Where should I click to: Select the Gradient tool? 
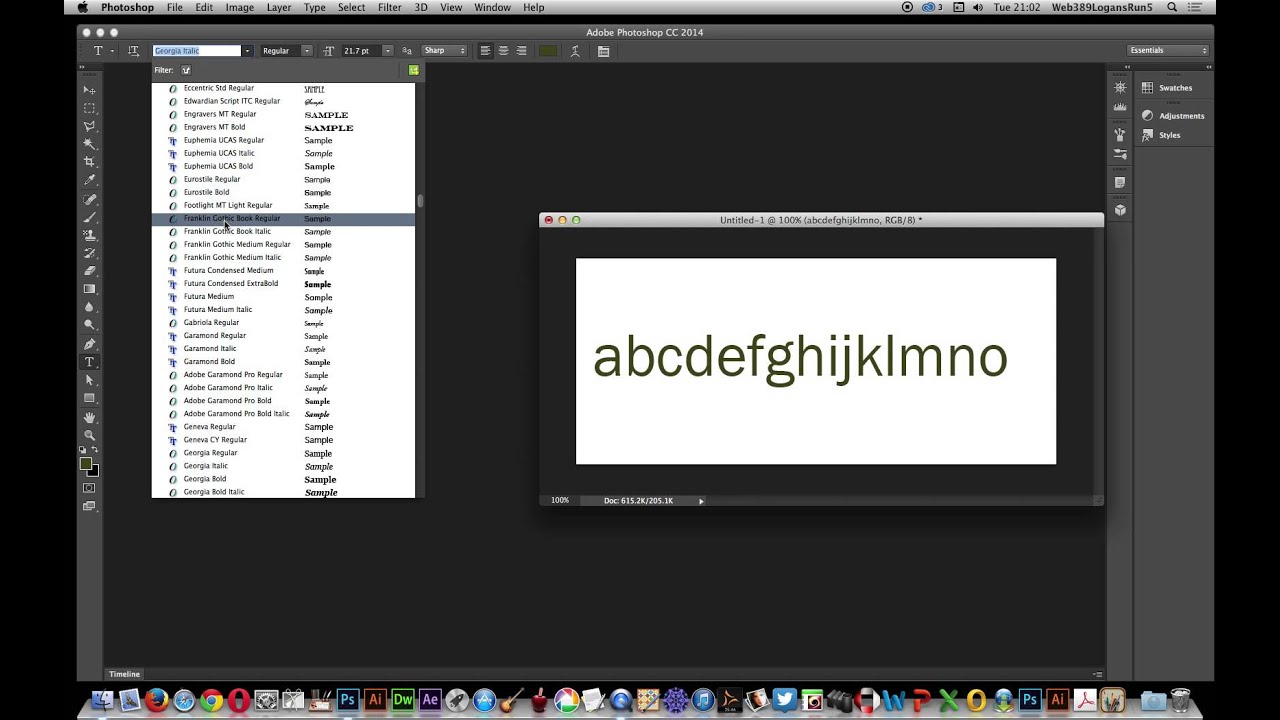[89, 289]
